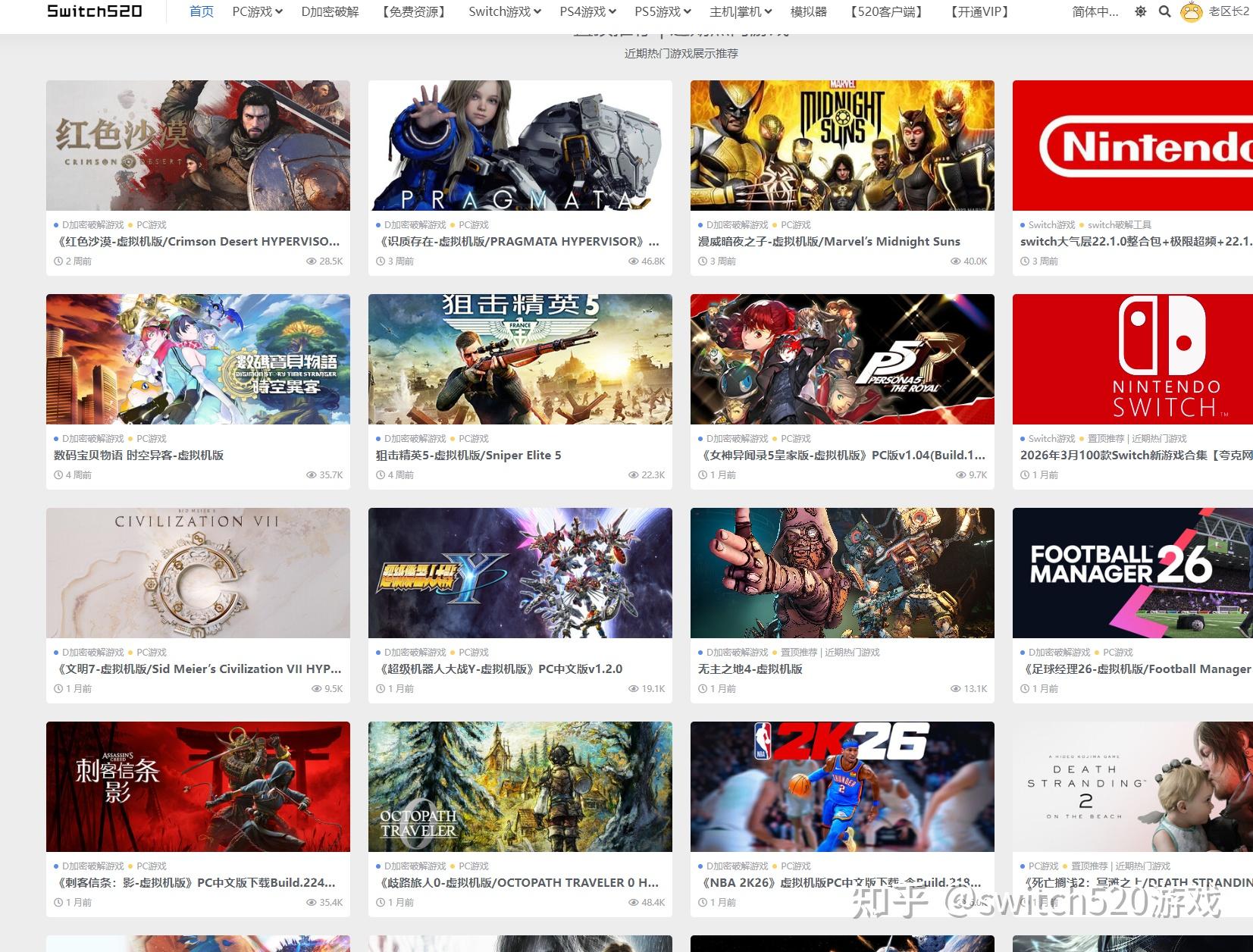Click the 置顶推荐 | 近期热门游戏 tag under 无主之地4
This screenshot has height=952, width=1253.
click(830, 652)
